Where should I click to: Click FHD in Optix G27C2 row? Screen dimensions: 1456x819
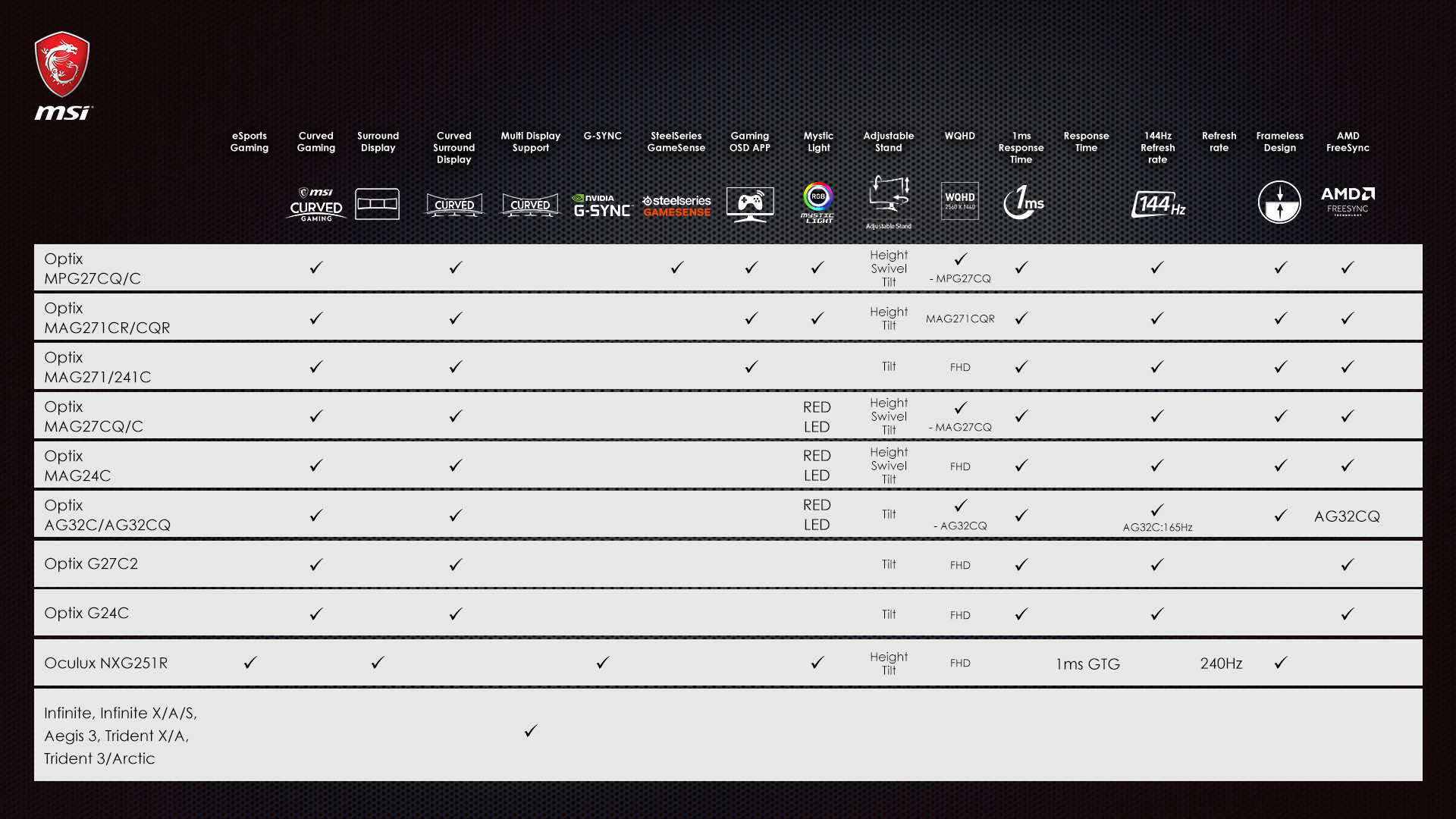point(960,565)
